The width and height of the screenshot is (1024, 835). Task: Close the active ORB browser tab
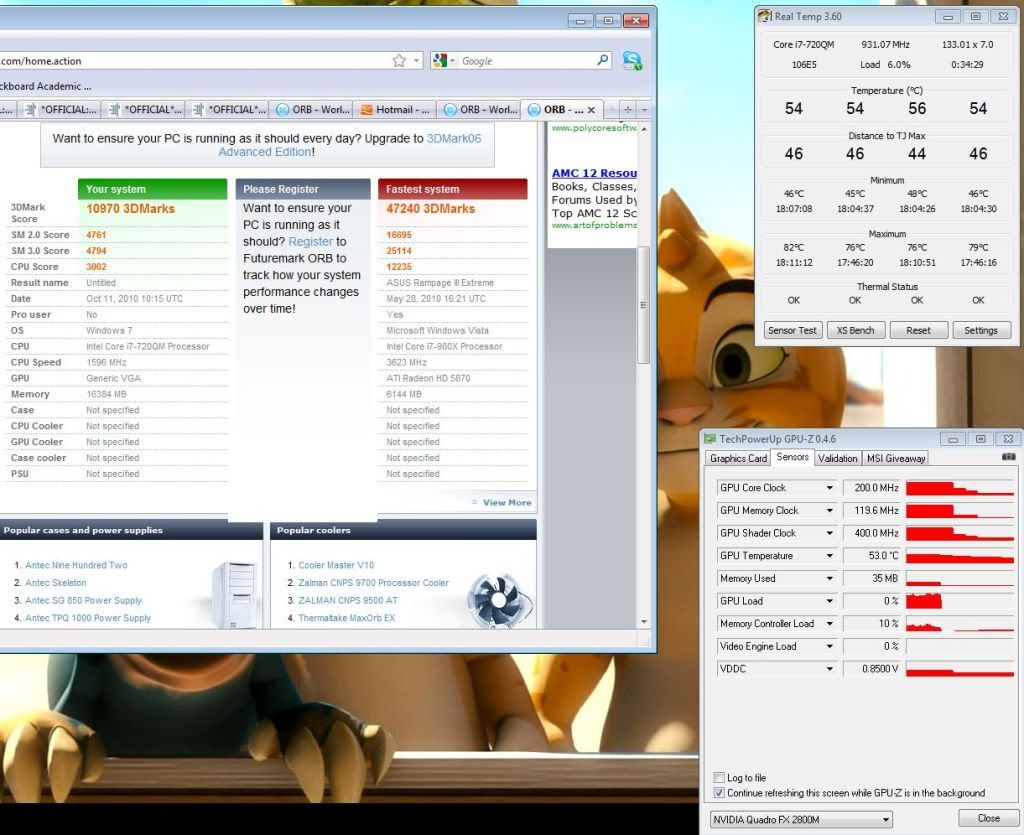pos(591,110)
